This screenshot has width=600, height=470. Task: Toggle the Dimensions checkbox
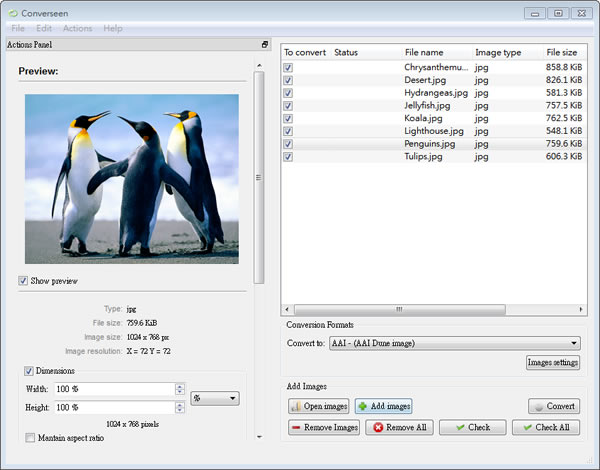30,371
